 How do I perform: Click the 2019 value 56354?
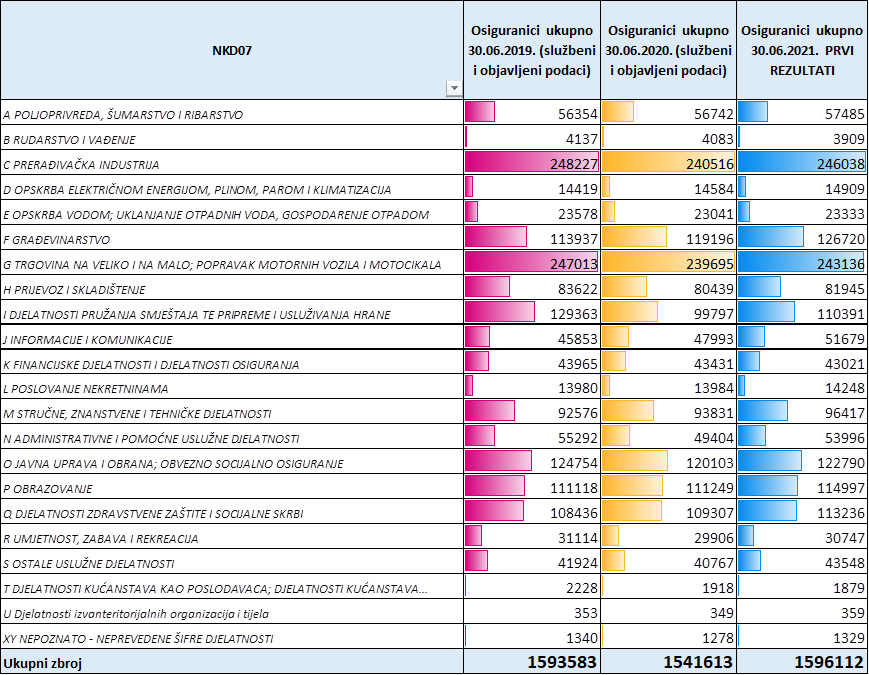(x=577, y=114)
